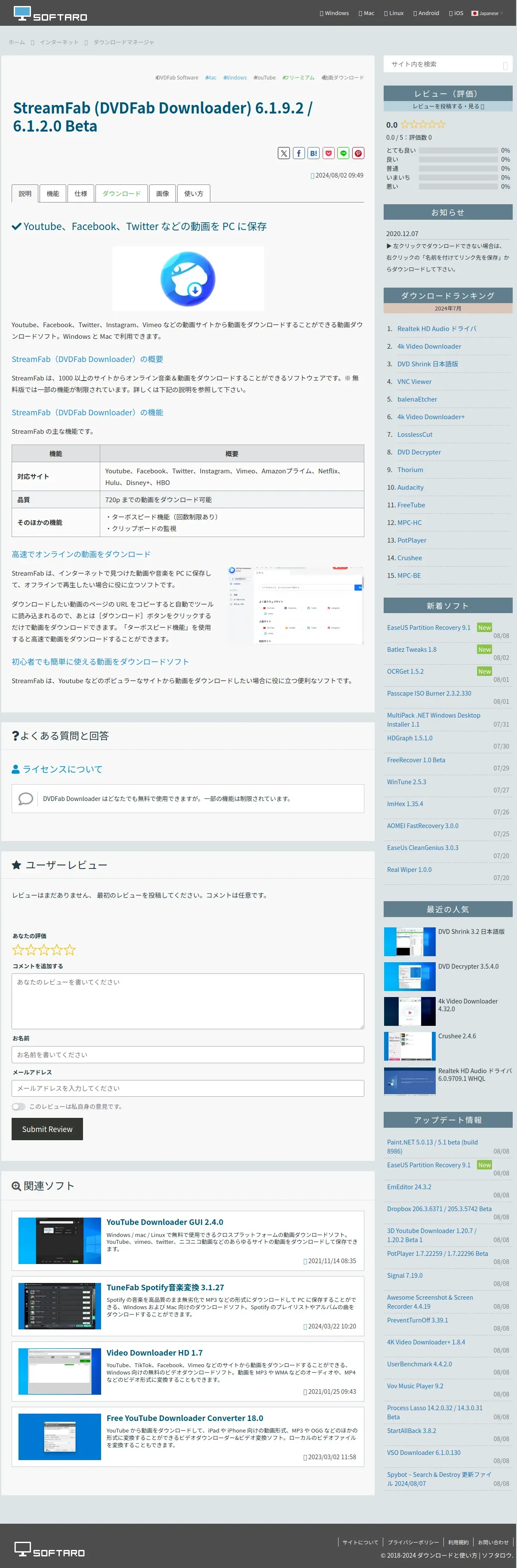Open the Japanese language selector
Viewport: 517px width, 1568px height.
coord(486,13)
